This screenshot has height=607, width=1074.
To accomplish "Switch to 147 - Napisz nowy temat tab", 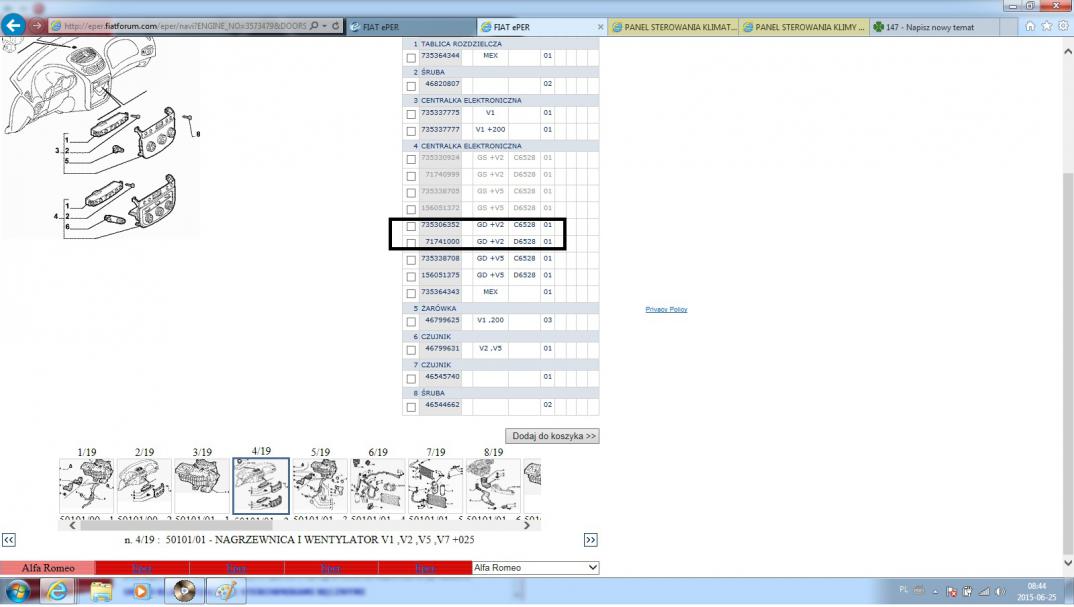I will click(x=934, y=27).
